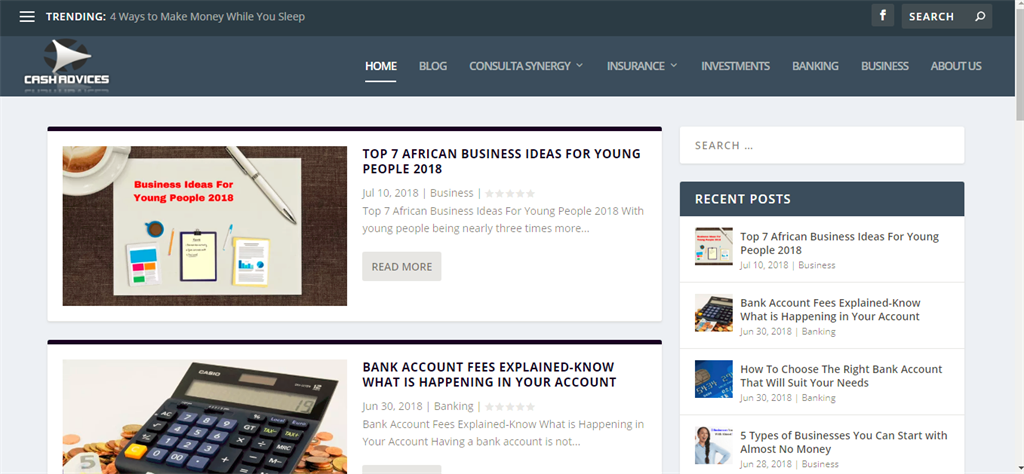Select the About Us menu item
1024x474 pixels.
956,66
